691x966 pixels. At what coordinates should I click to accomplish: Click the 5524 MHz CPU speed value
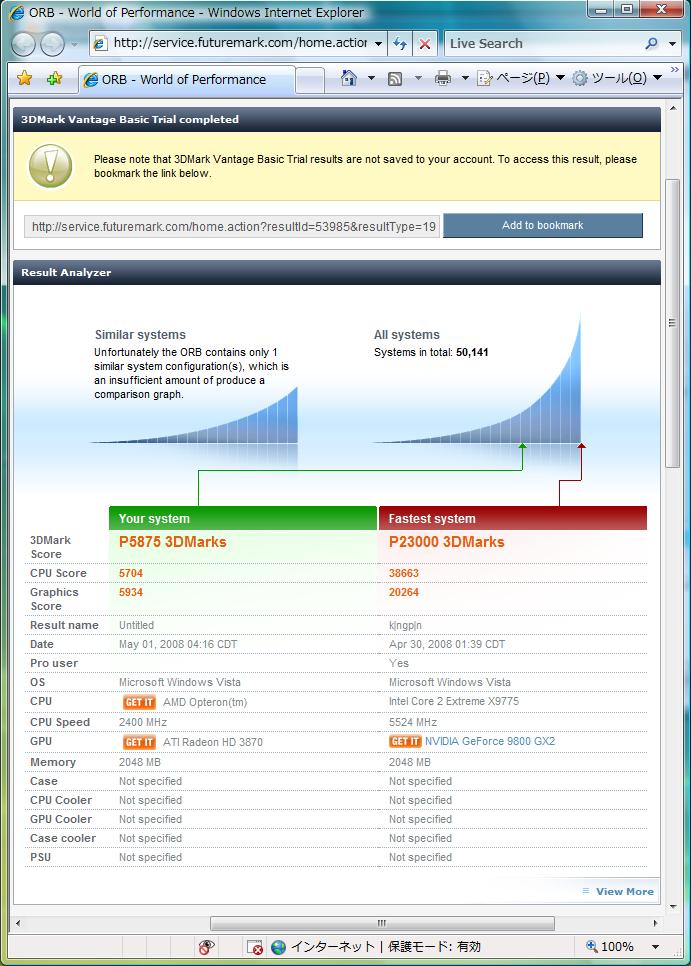[413, 722]
